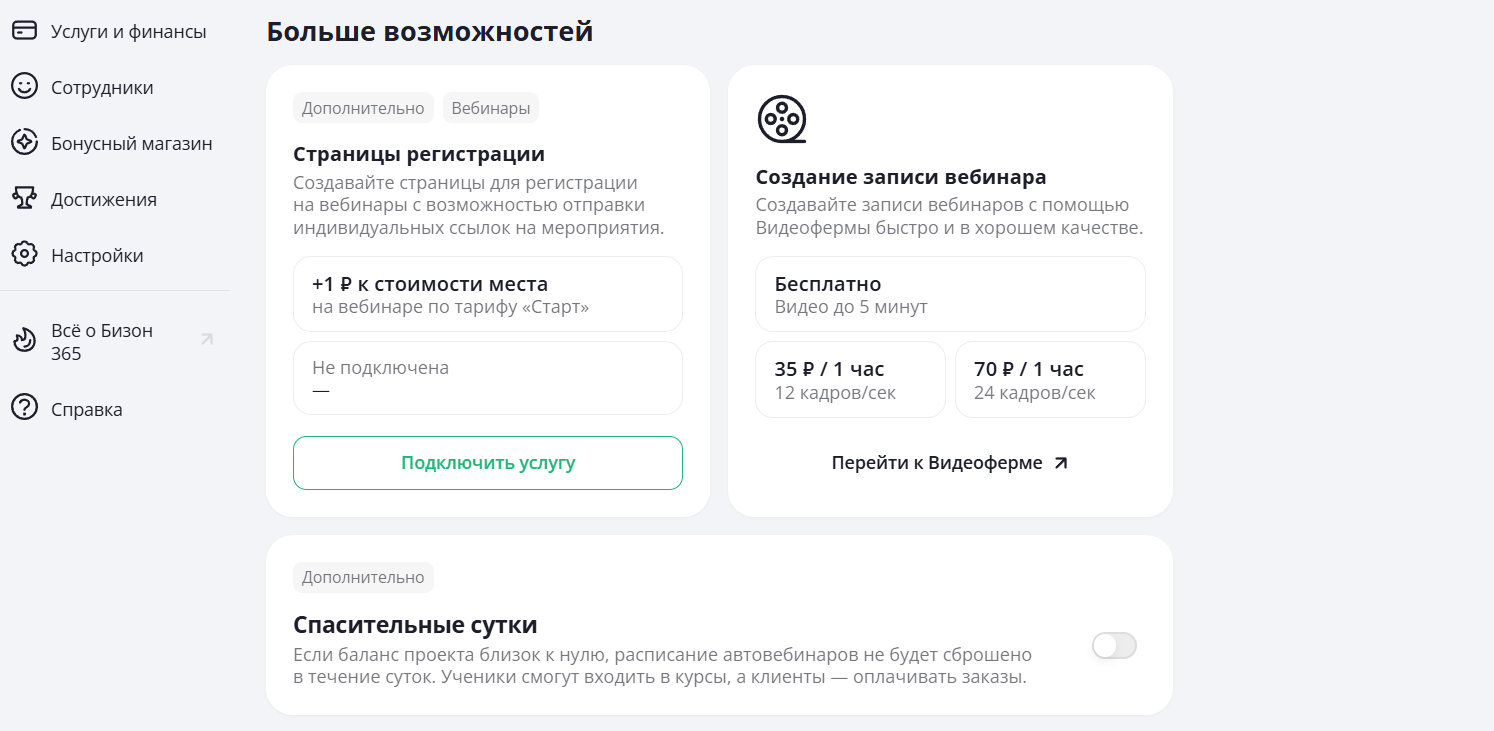Click the smiley face Сотрудники icon
This screenshot has width=1494, height=731.
[24, 87]
